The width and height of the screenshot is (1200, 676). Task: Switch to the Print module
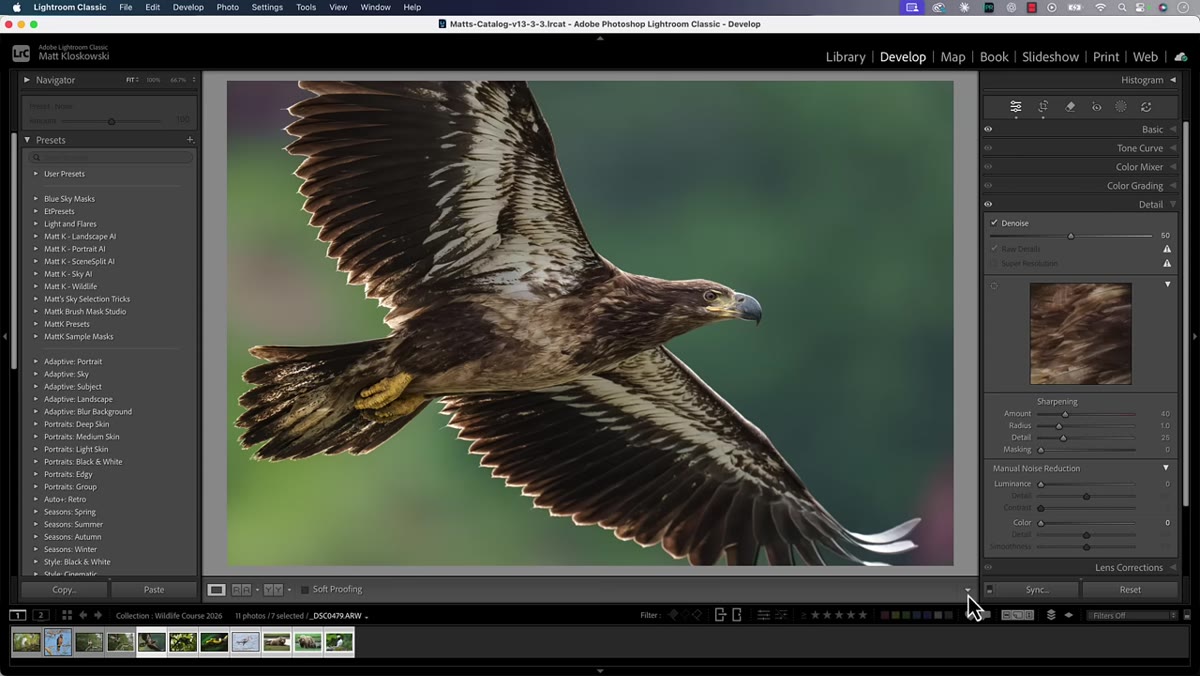(1106, 57)
